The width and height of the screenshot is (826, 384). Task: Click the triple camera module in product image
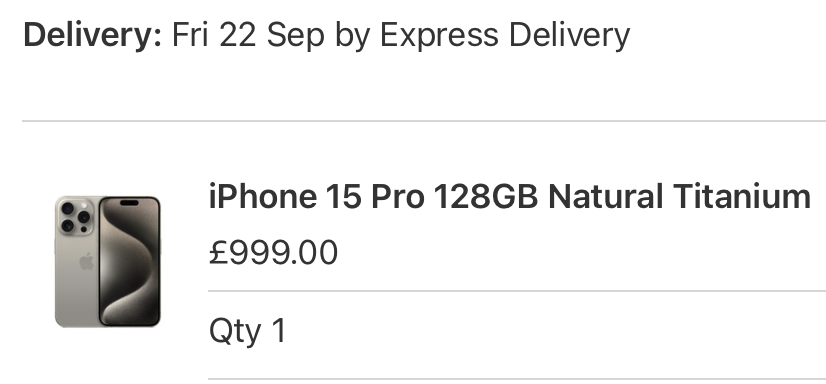tap(75, 216)
